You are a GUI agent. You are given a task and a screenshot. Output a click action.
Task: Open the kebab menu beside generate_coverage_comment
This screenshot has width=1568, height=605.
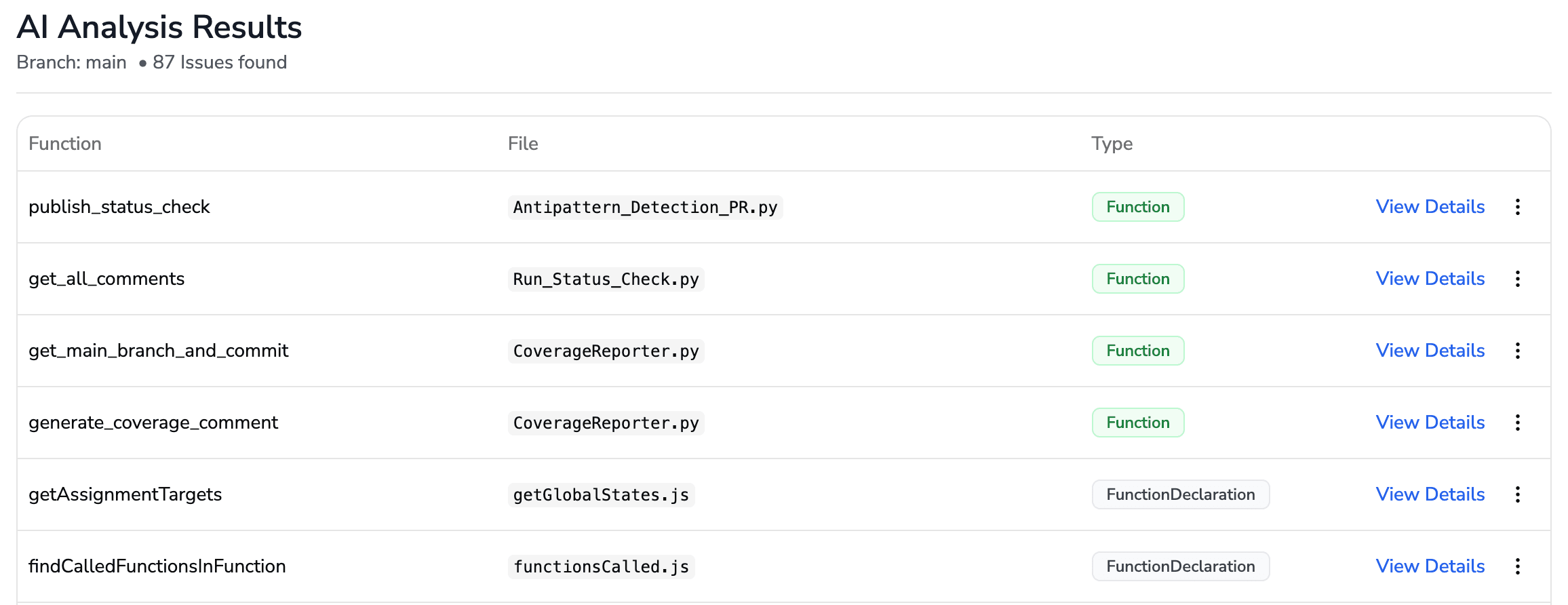[x=1517, y=422]
